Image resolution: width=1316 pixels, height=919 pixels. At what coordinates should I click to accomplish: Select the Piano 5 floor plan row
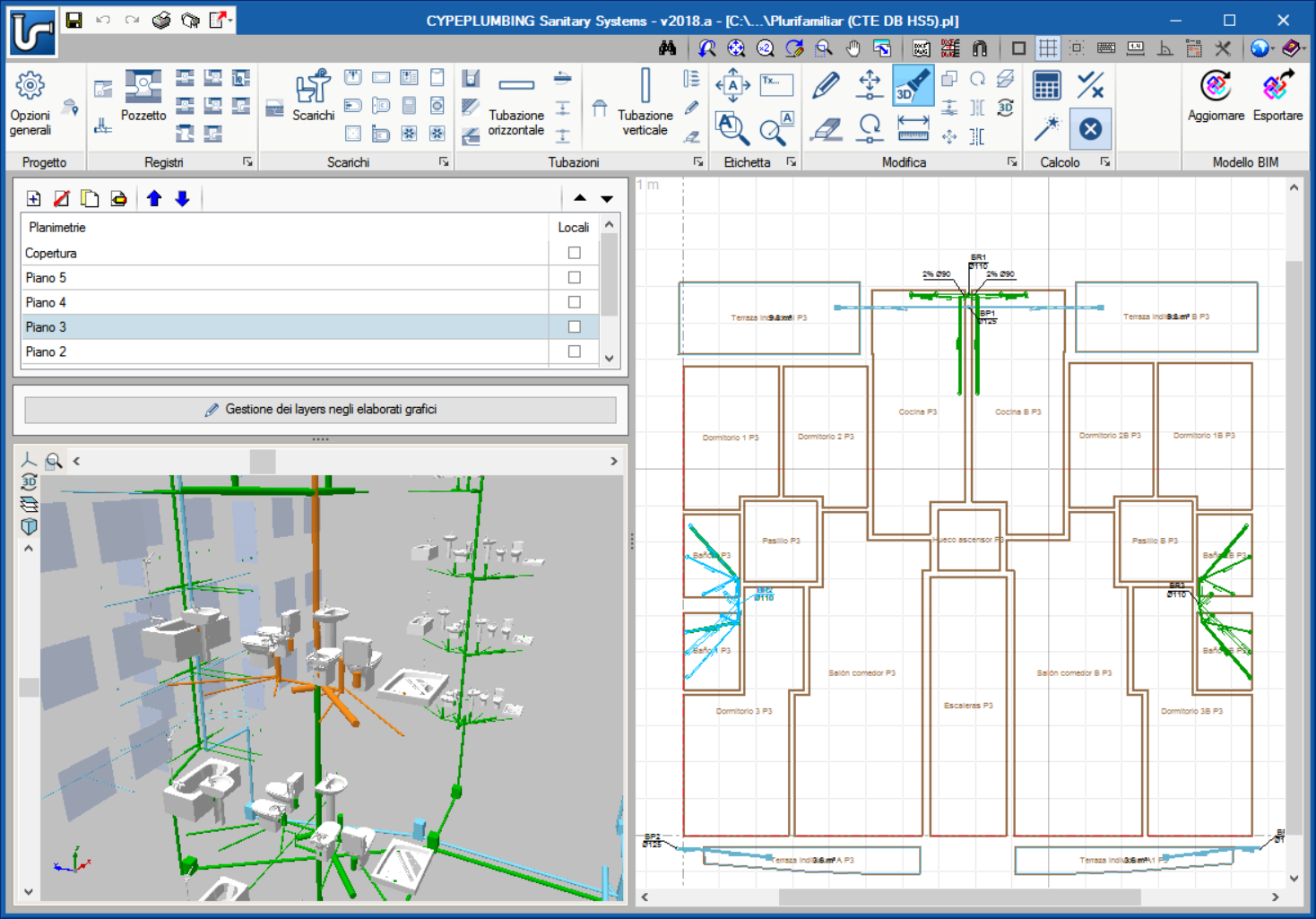coord(285,278)
